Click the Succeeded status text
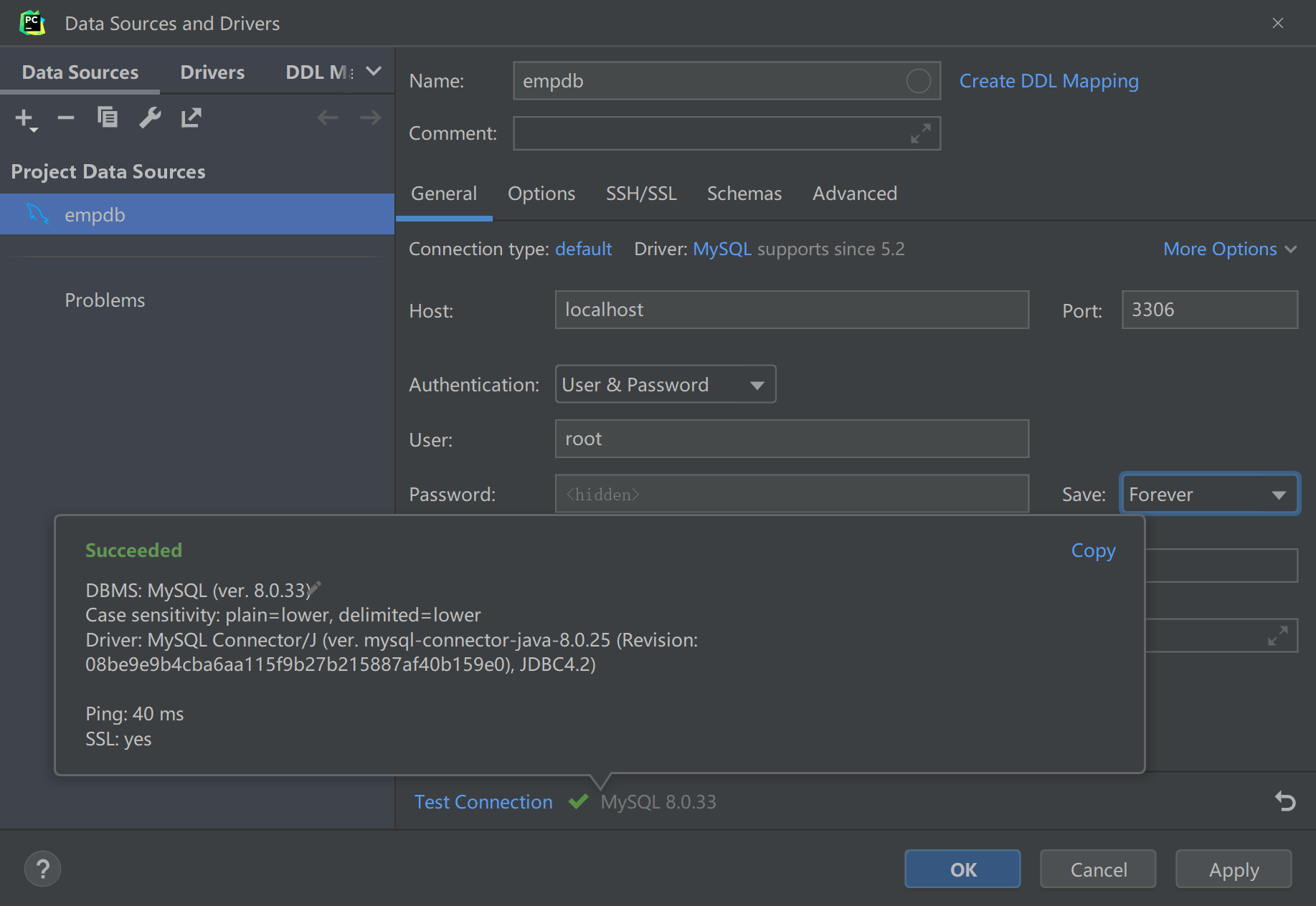Viewport: 1316px width, 906px height. (x=133, y=550)
